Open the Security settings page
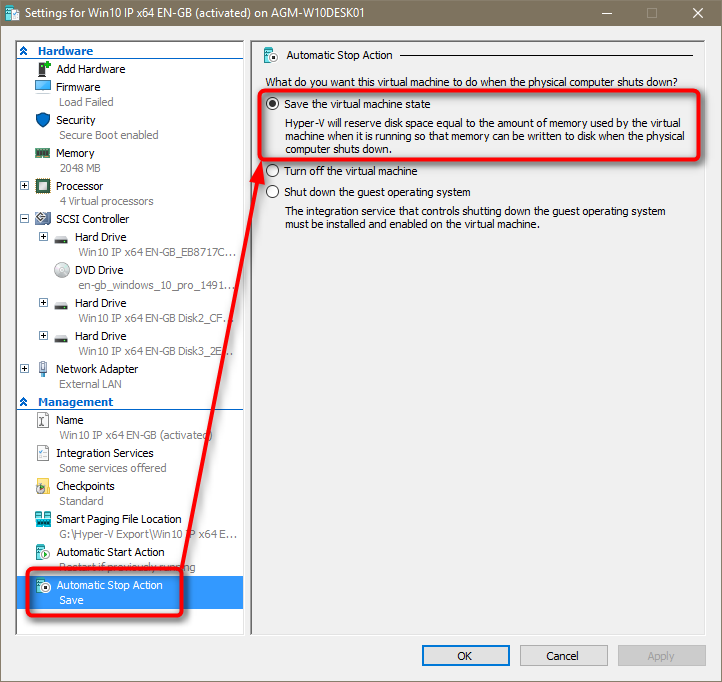The height and width of the screenshot is (682, 722). click(x=76, y=120)
